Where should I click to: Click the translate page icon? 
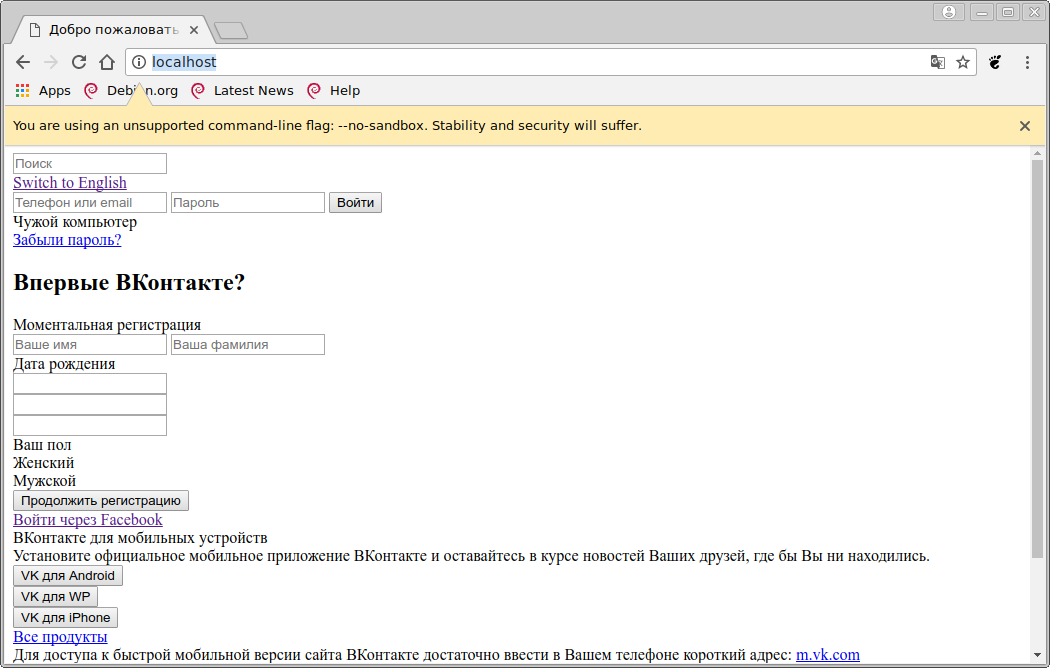937,62
